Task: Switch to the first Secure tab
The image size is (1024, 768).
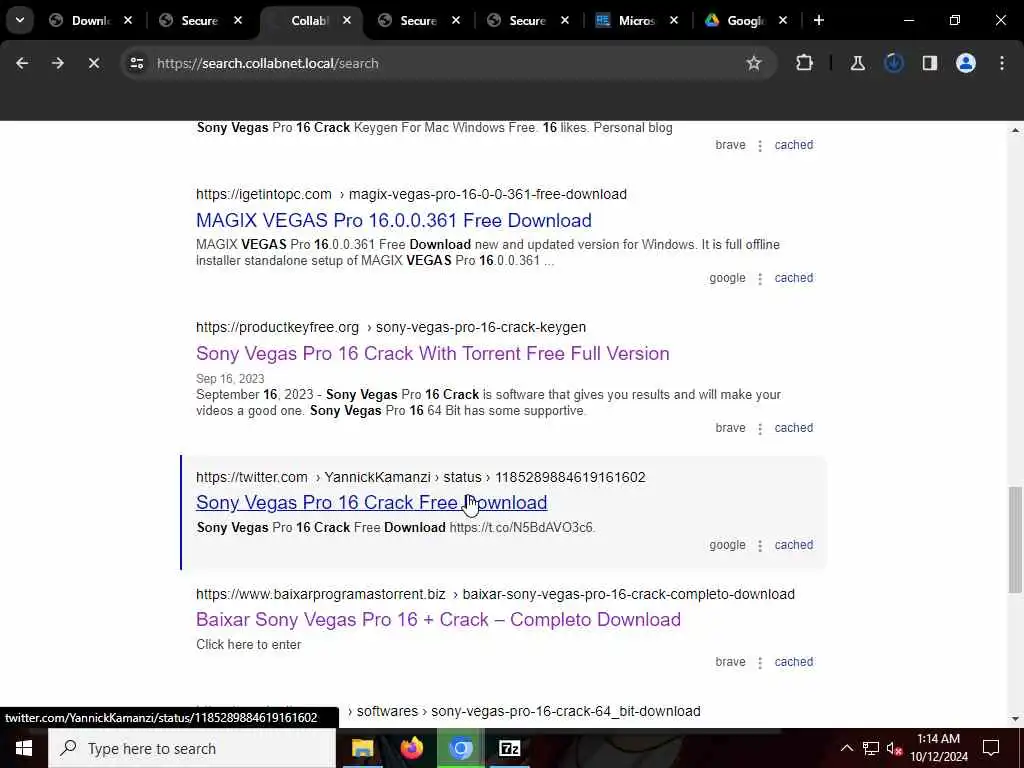Action: pos(199,21)
